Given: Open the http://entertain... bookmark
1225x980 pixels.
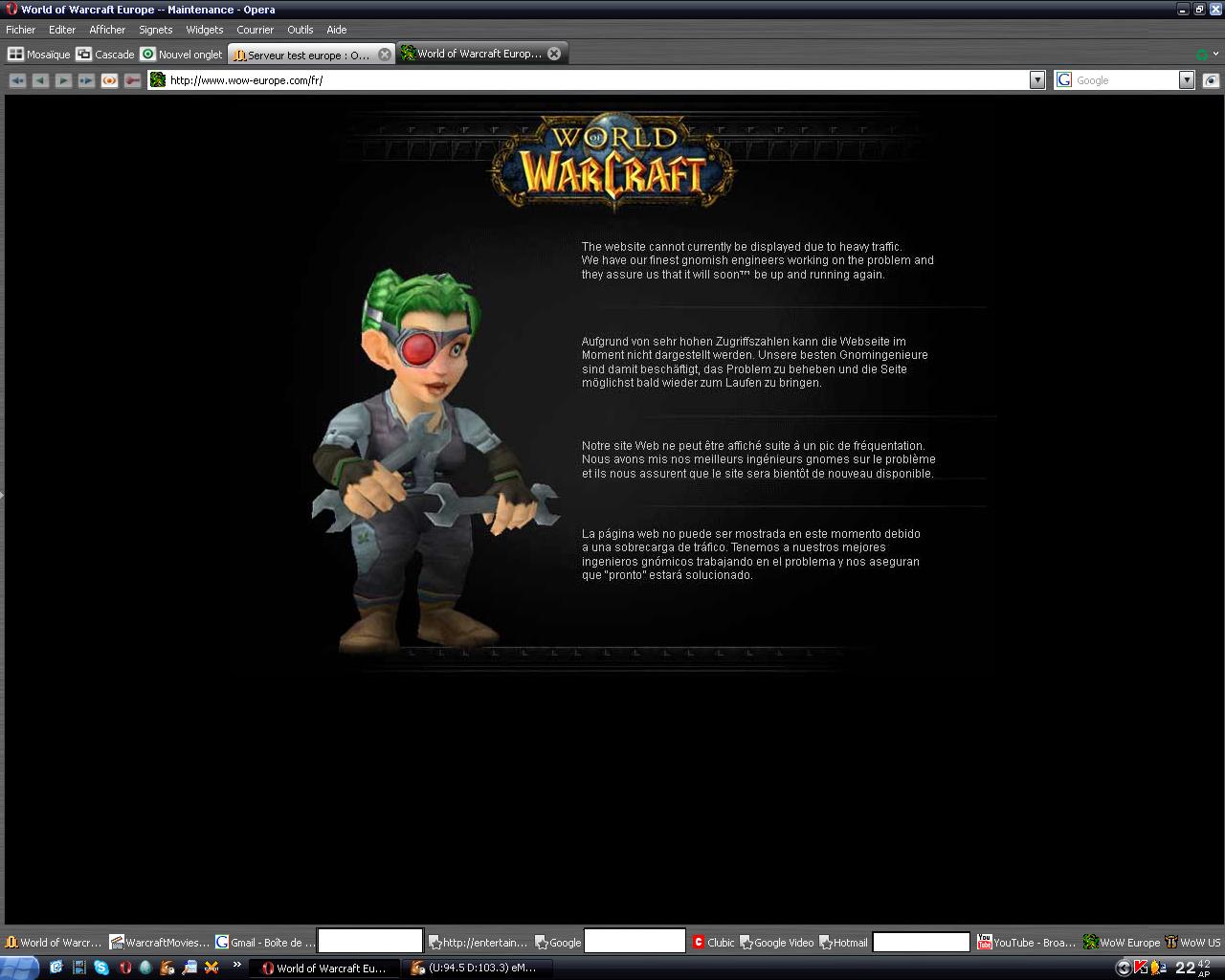Looking at the screenshot, I should point(479,943).
